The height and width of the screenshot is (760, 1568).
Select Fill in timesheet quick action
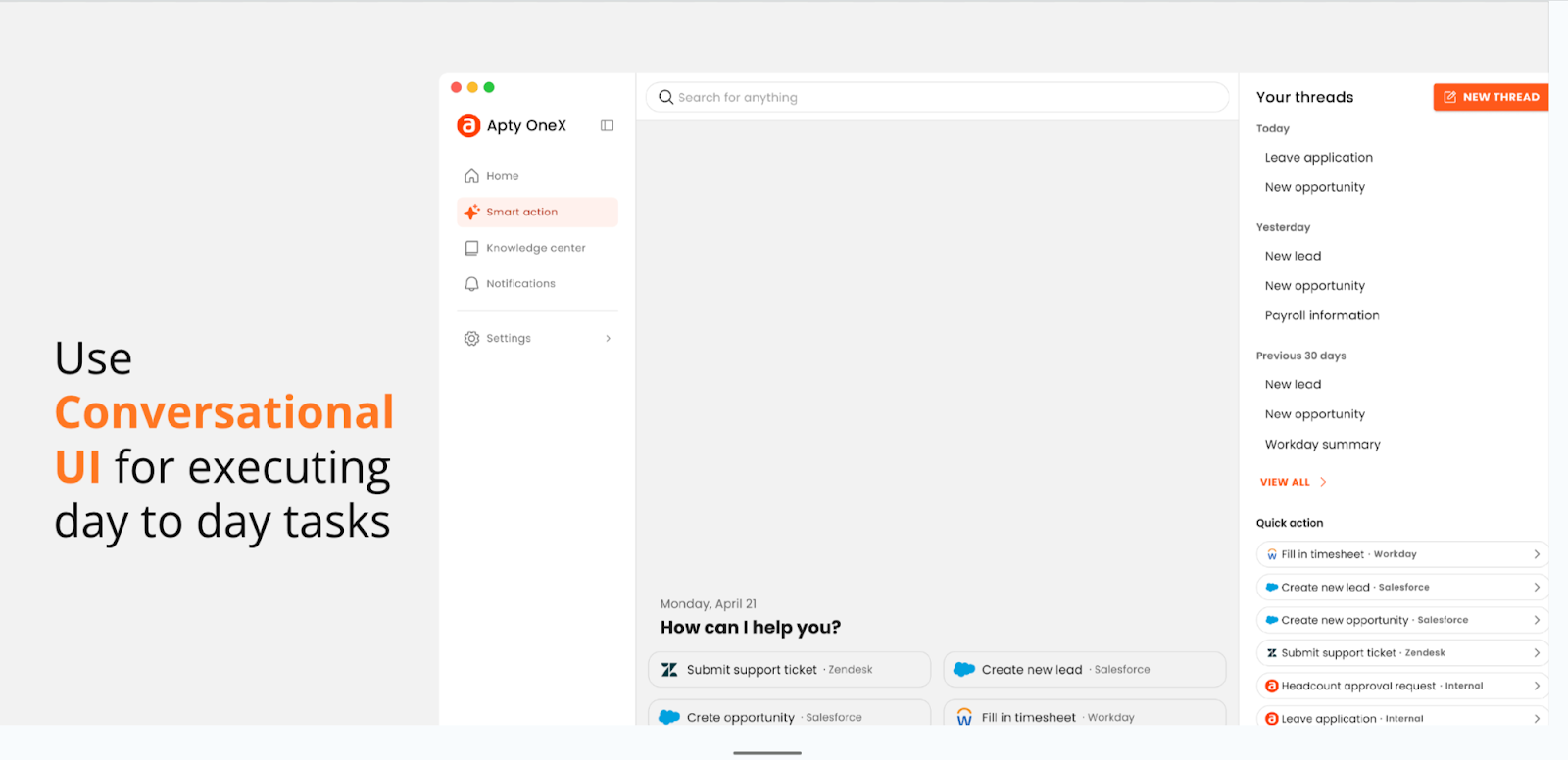point(1402,554)
